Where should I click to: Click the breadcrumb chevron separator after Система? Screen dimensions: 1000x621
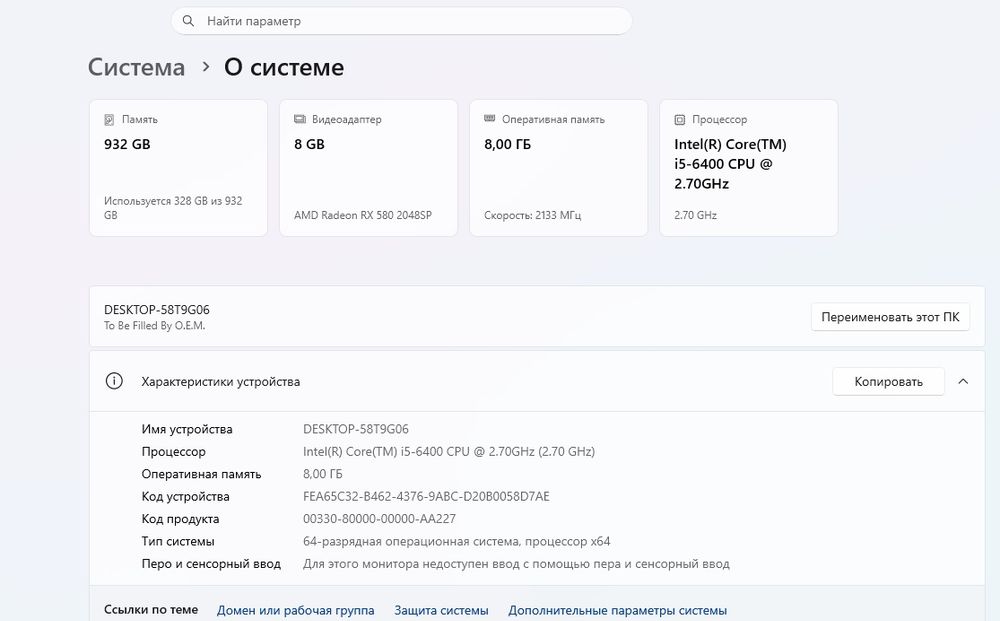tap(205, 66)
